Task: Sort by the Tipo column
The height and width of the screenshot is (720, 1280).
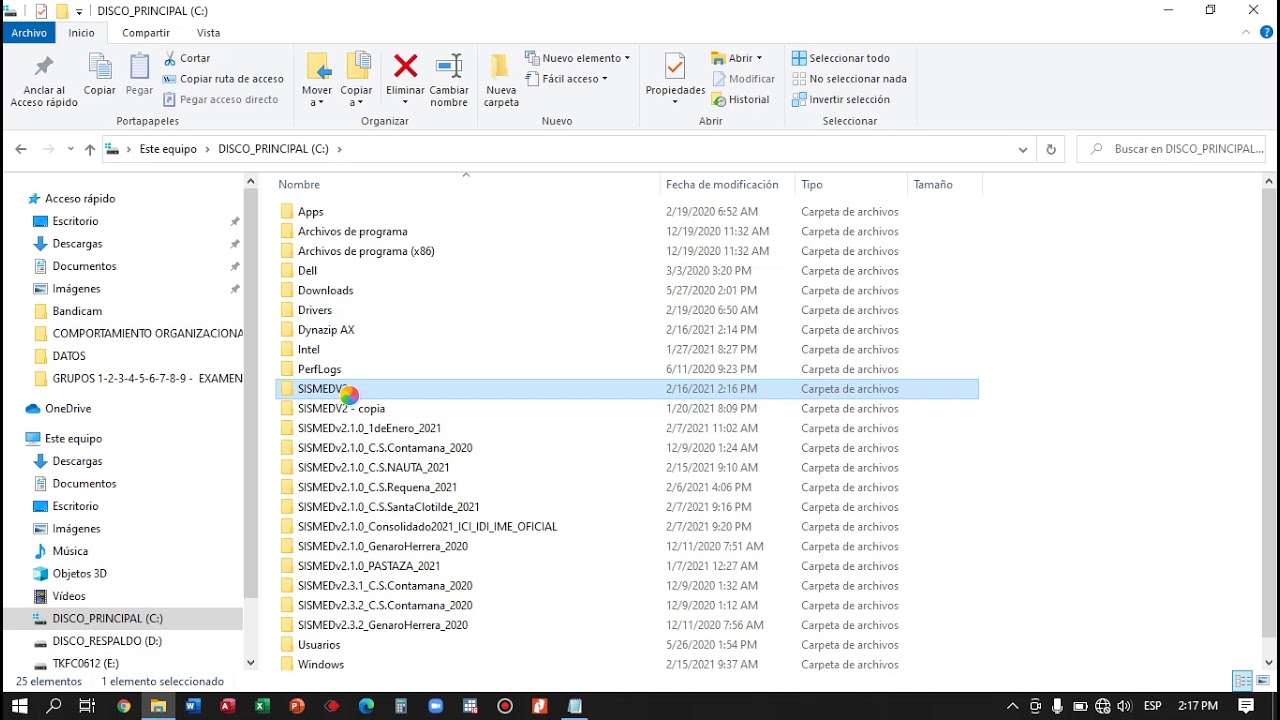Action: [x=852, y=185]
